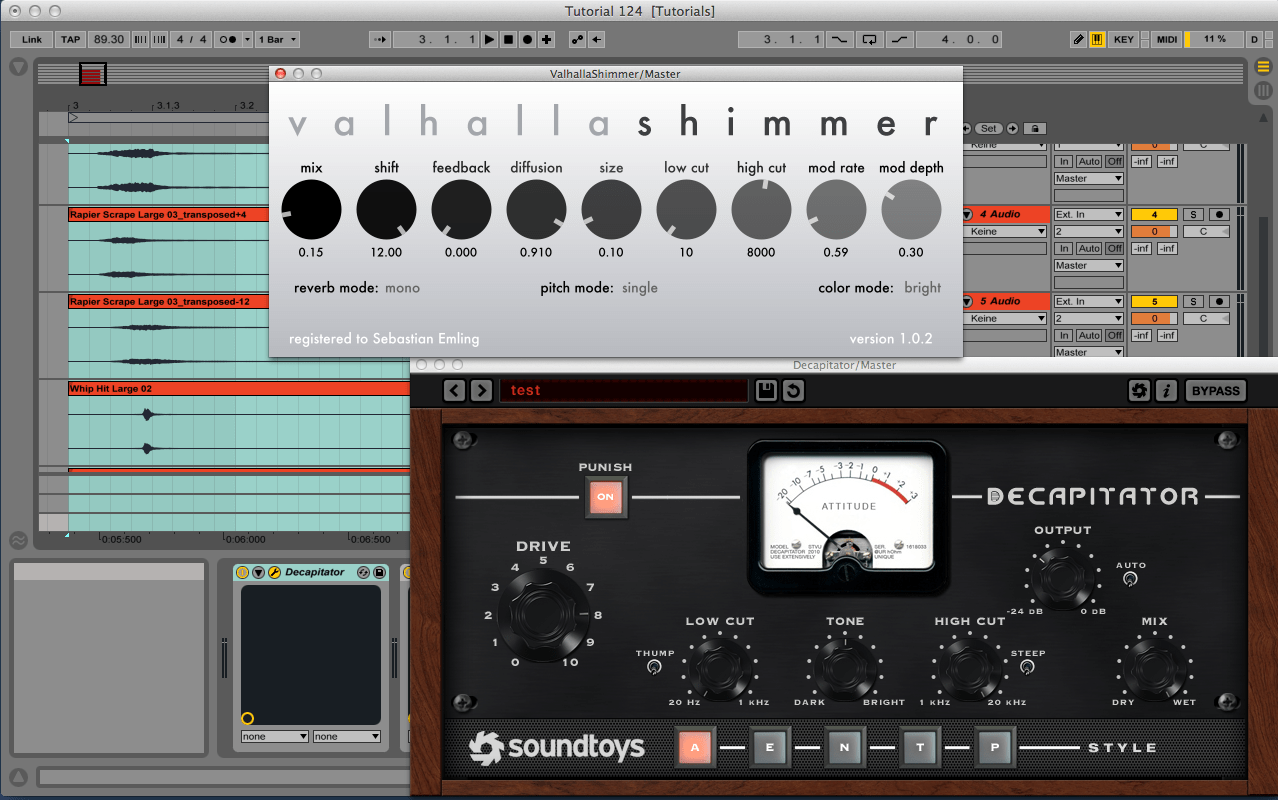
Task: Collapse the 5 Audio track fold triangle
Action: pyautogui.click(x=967, y=301)
